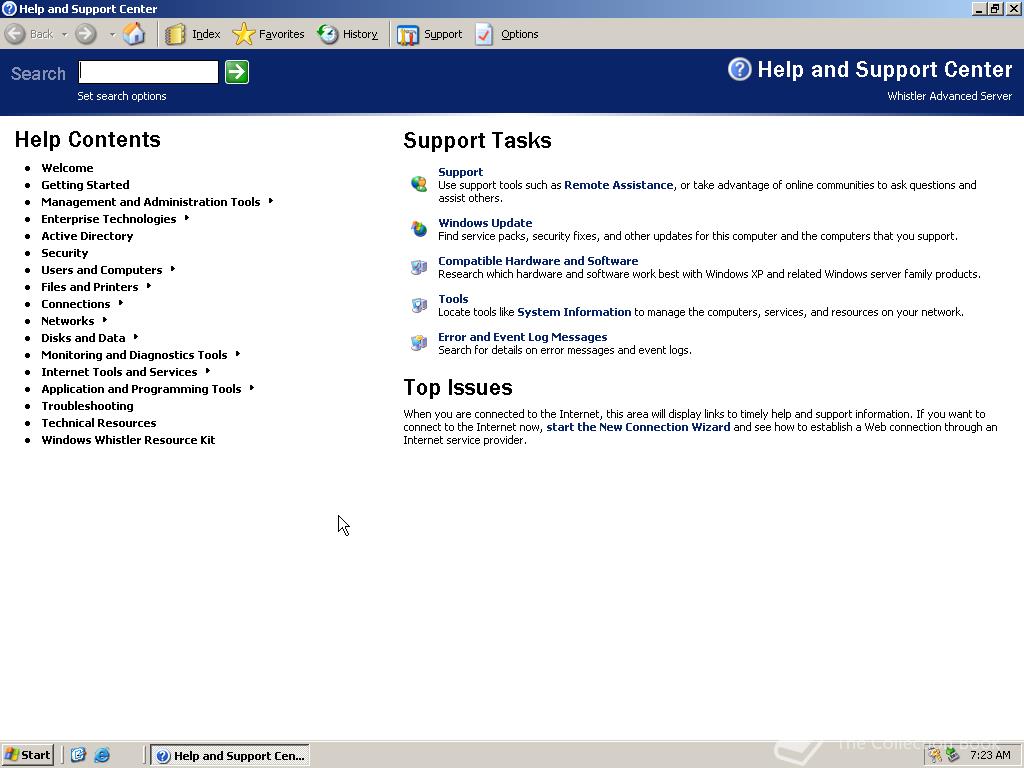Click the Index toolbar label
This screenshot has width=1024, height=768.
pos(206,34)
